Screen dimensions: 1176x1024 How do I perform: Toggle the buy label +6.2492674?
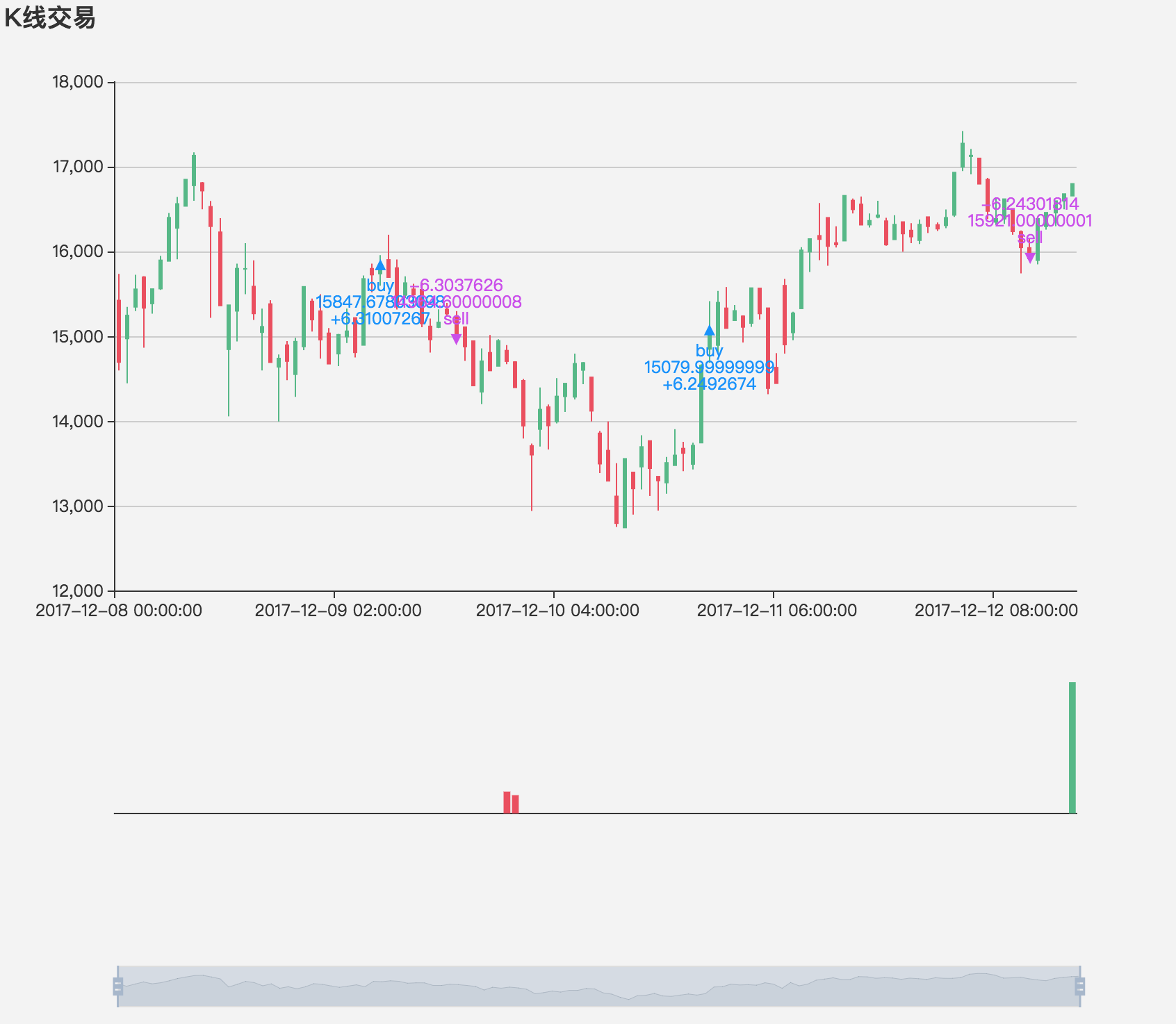coord(709,383)
